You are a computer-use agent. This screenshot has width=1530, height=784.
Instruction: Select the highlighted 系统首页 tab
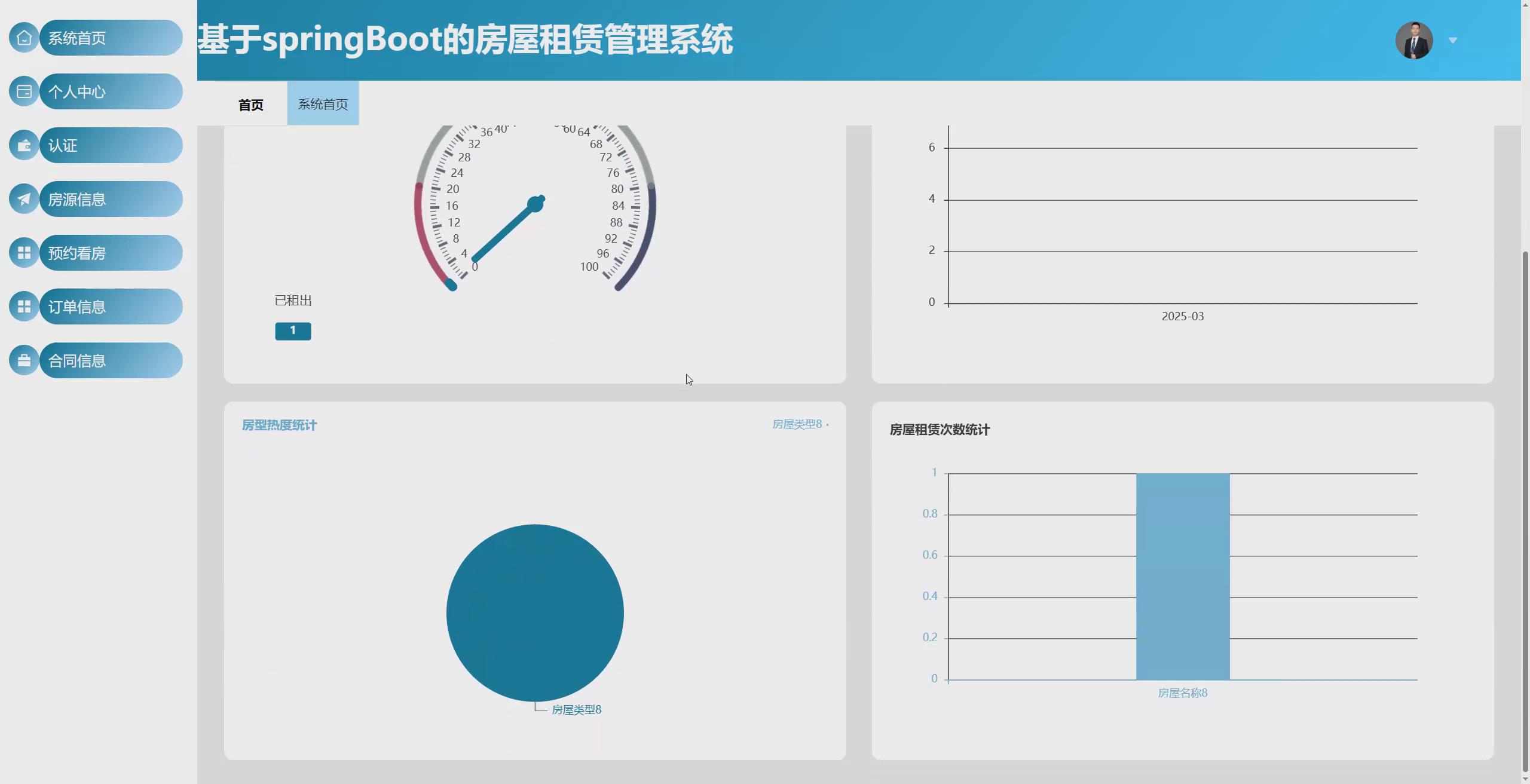tap(323, 104)
